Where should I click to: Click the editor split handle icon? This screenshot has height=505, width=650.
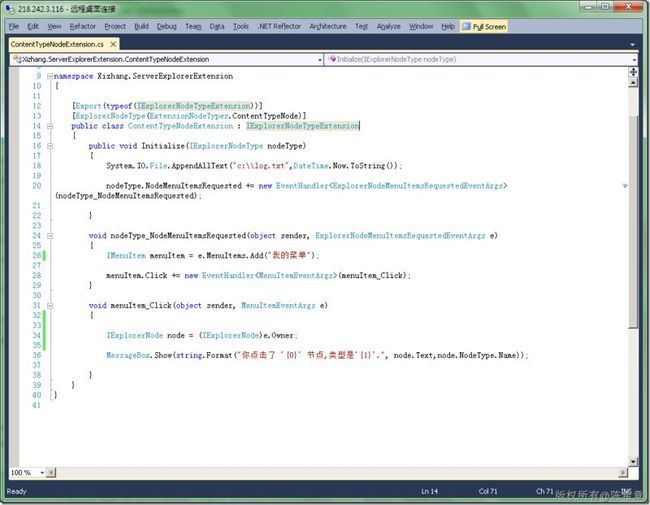633,72
